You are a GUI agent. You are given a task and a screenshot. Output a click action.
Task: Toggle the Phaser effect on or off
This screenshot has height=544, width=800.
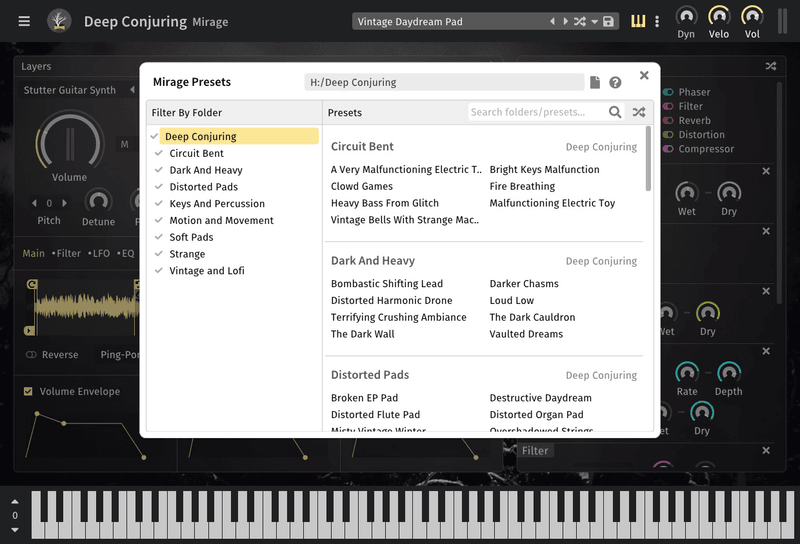[x=668, y=92]
